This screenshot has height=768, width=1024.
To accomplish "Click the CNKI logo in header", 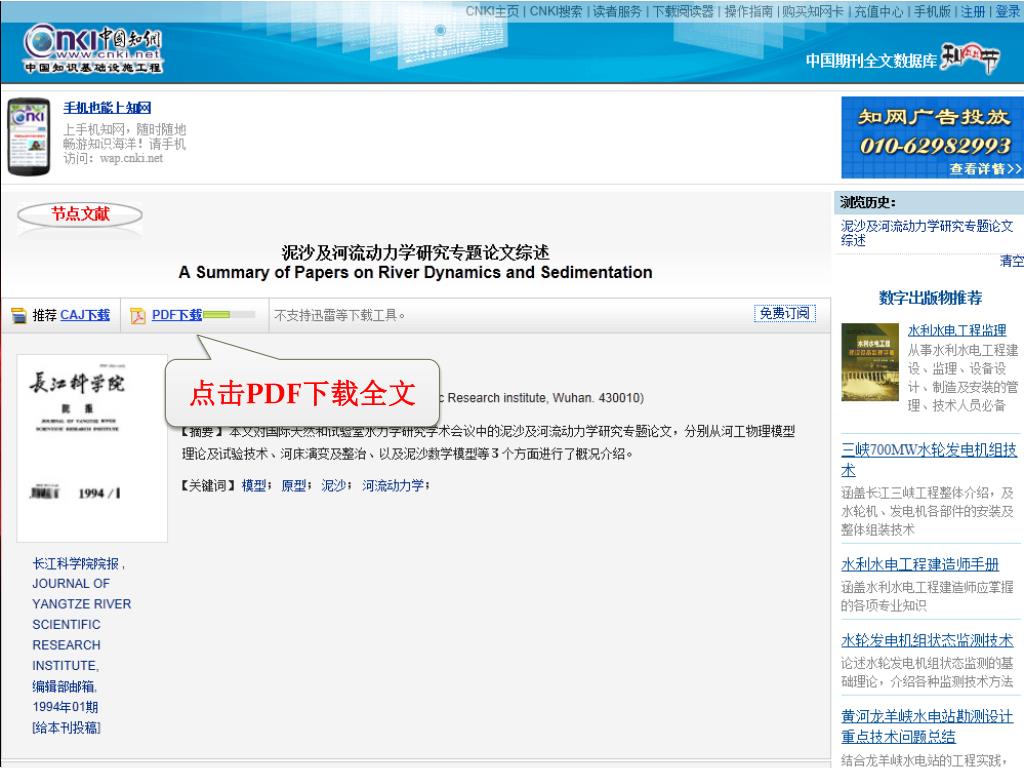I will (x=92, y=49).
